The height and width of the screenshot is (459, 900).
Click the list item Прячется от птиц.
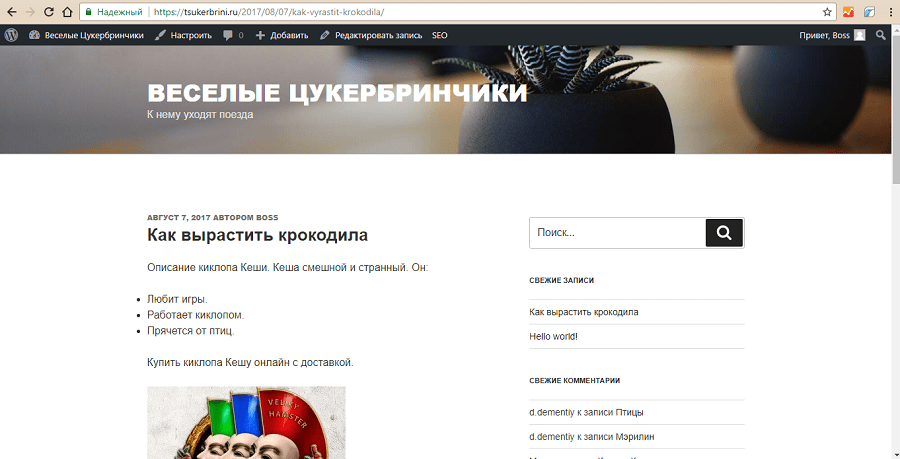[x=191, y=330]
